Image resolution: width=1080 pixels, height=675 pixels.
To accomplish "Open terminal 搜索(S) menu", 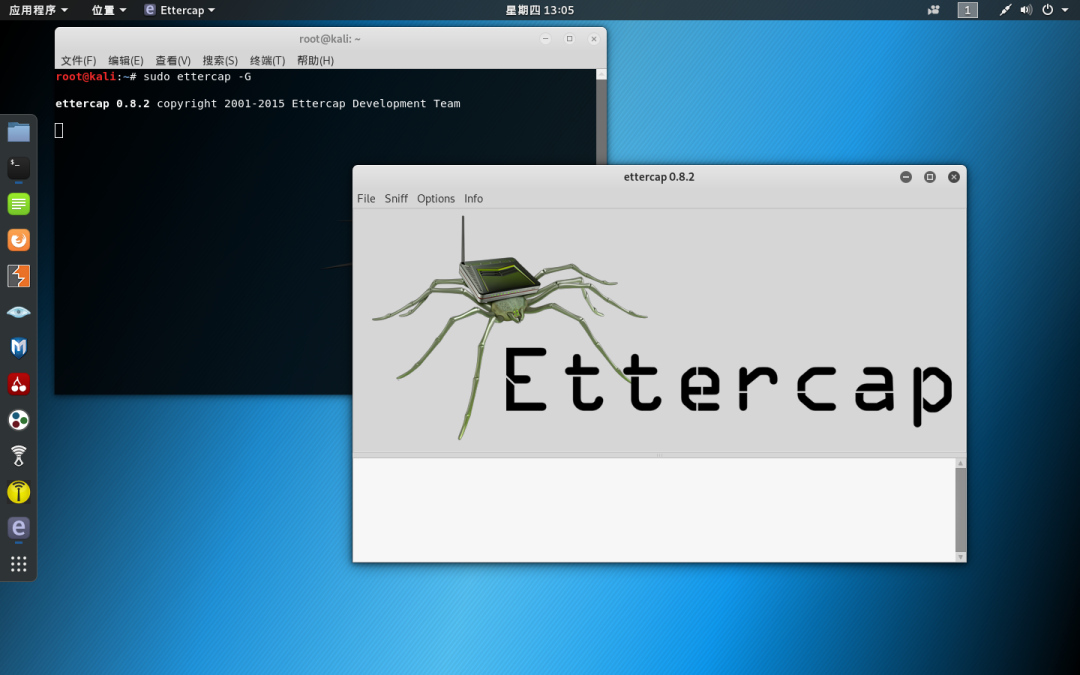I will coord(220,61).
